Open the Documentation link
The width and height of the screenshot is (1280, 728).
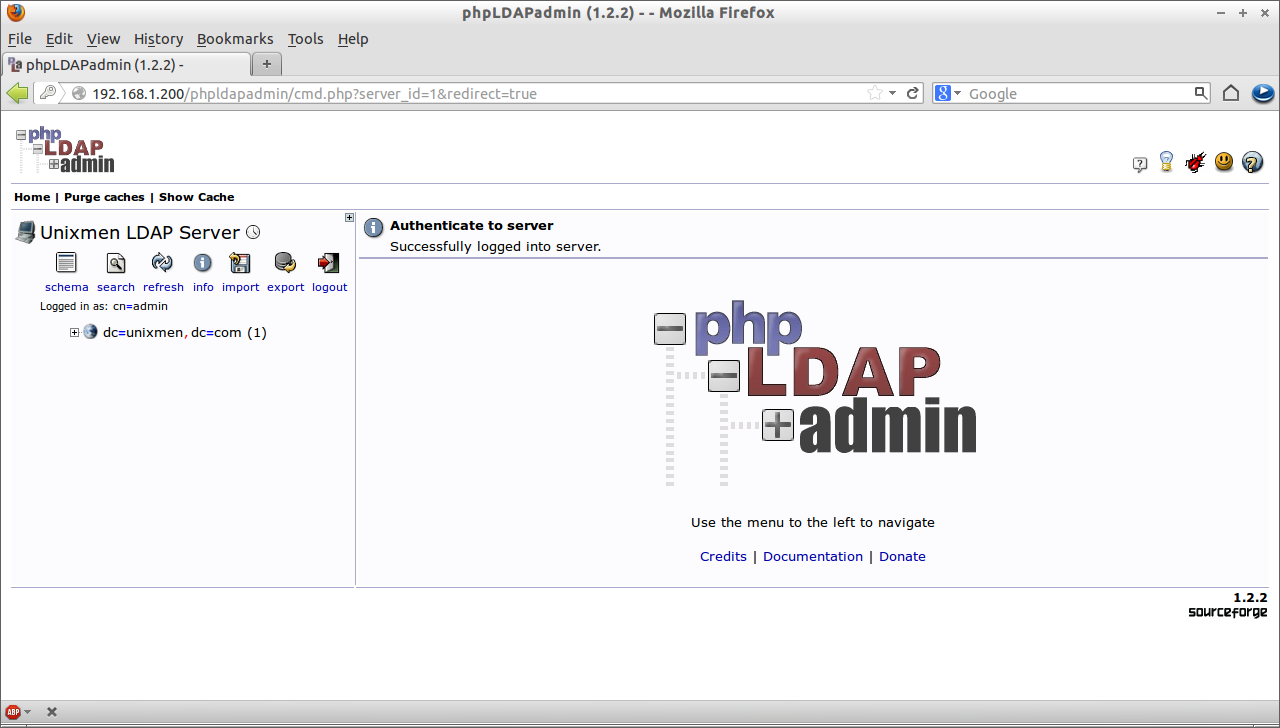[x=813, y=557]
